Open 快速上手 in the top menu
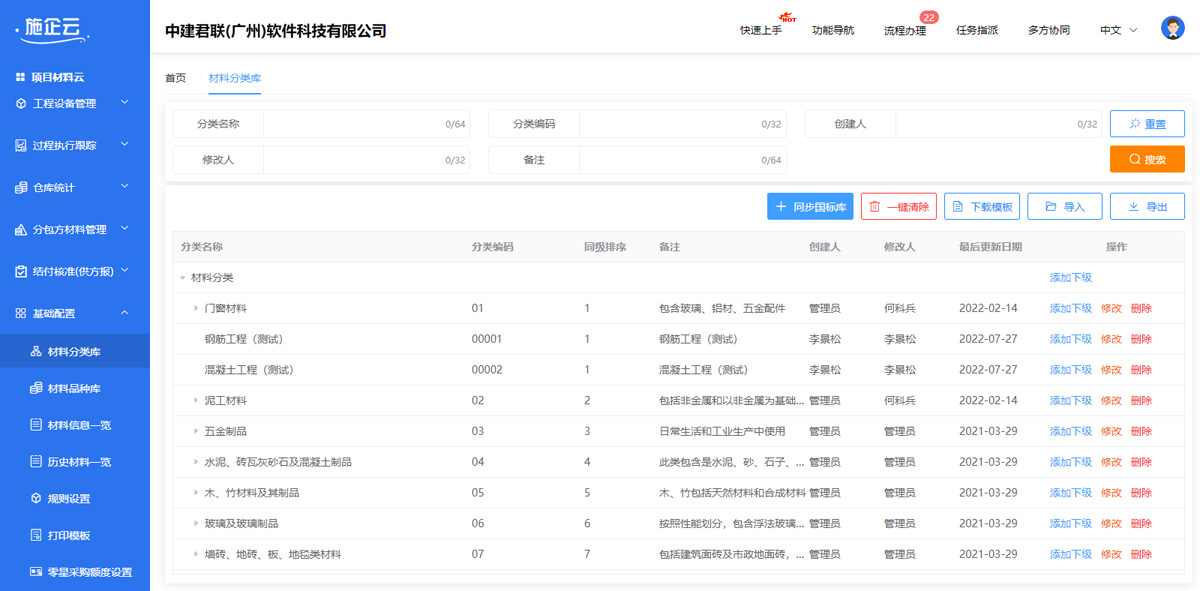 click(761, 30)
